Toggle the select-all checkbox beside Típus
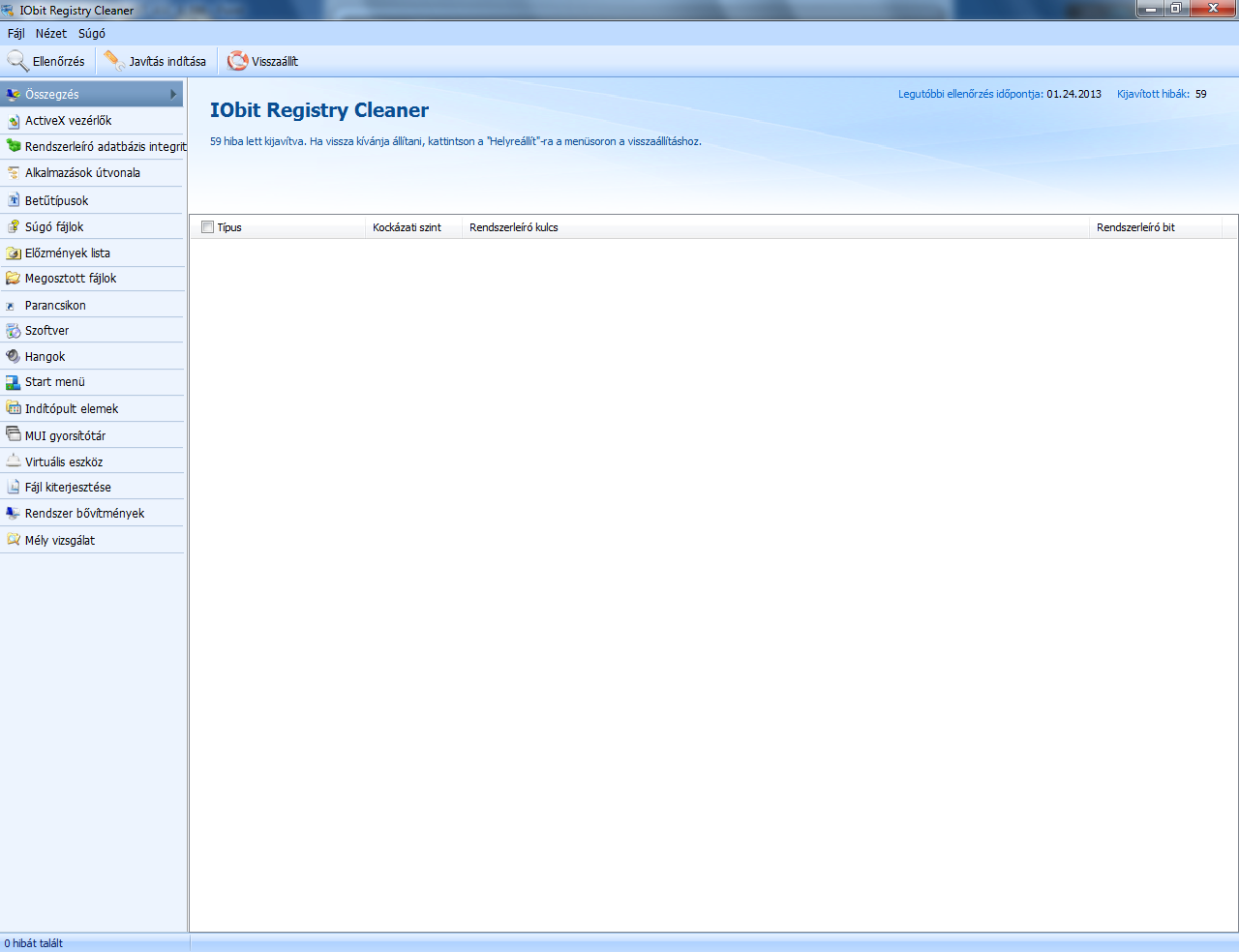1239x952 pixels. coord(207,227)
